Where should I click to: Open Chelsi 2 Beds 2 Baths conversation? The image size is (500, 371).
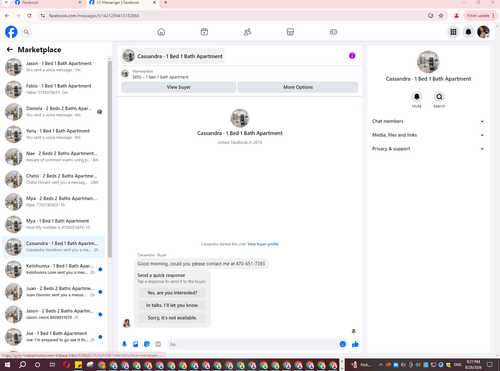click(54, 179)
